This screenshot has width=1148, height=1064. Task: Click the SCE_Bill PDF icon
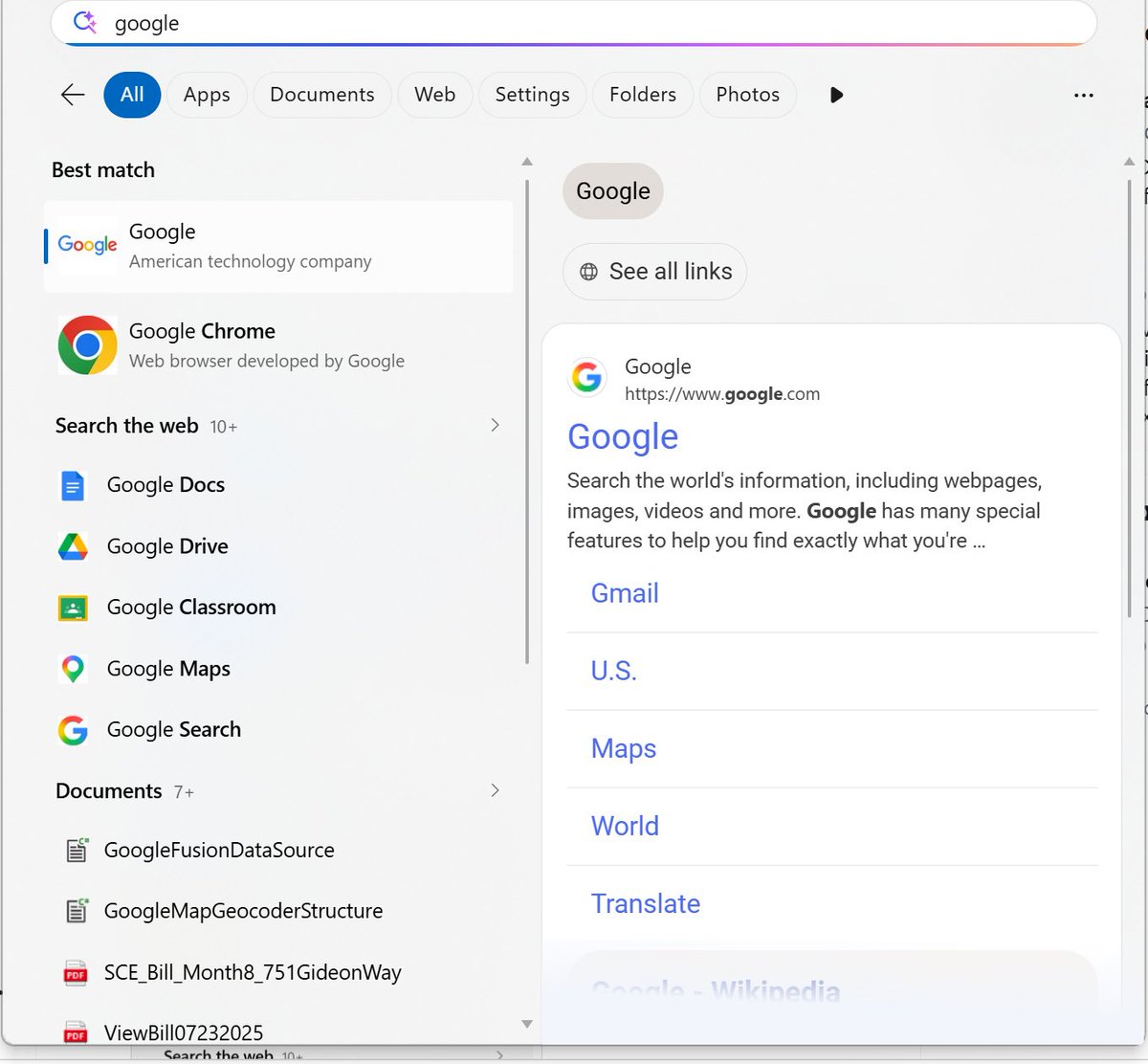tap(75, 973)
